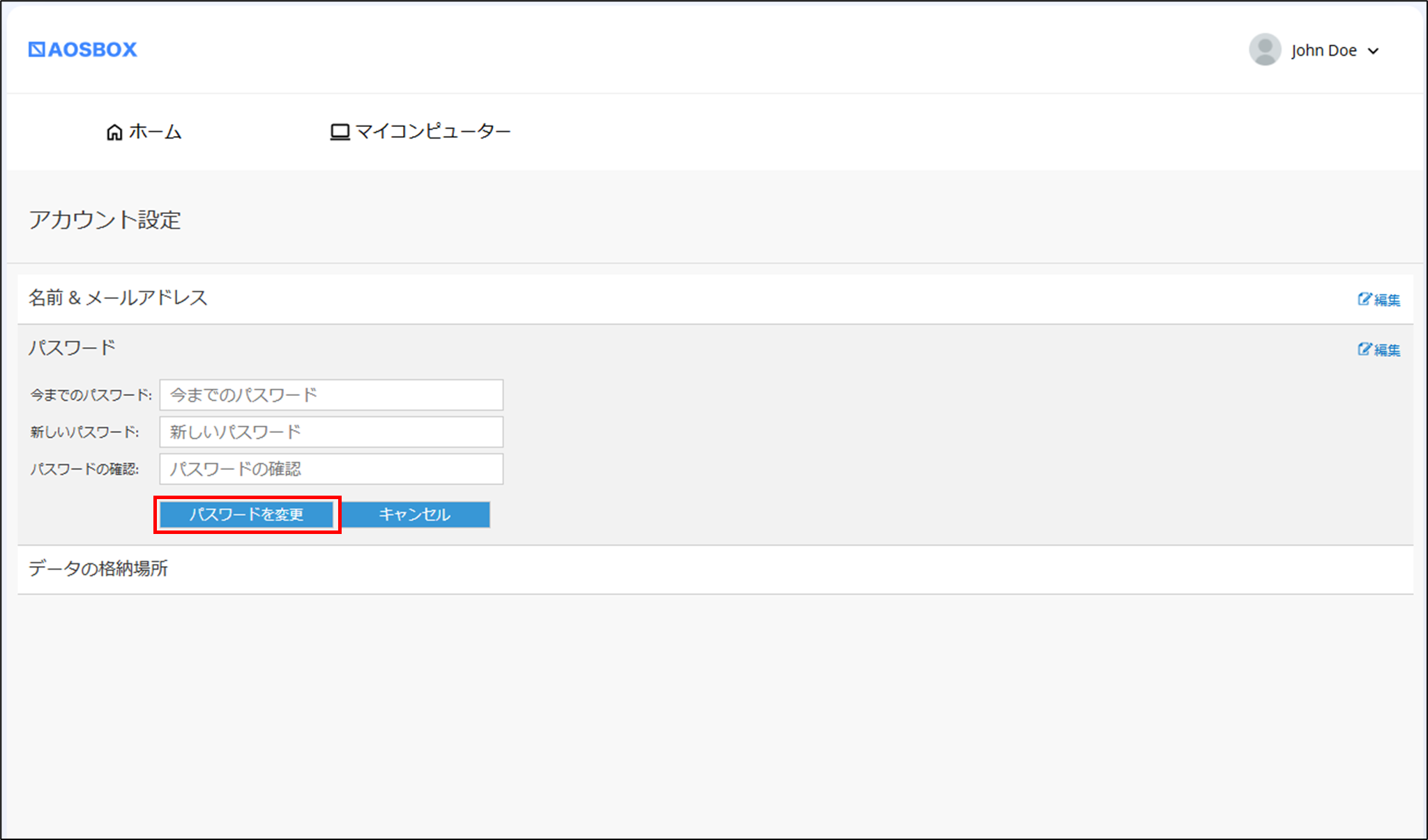Click the home icon beside ホーム
This screenshot has width=1428, height=840.
pos(114,132)
